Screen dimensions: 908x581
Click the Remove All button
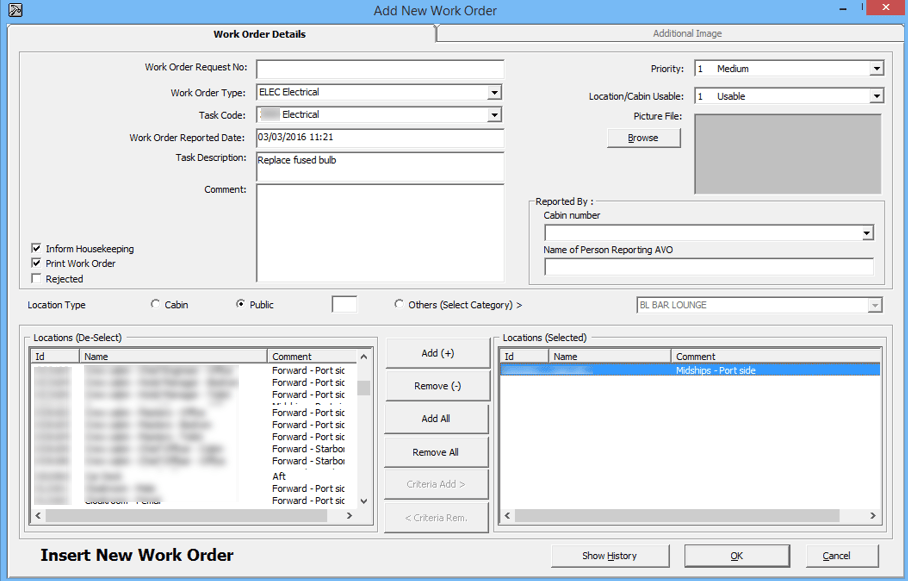[x=436, y=451]
